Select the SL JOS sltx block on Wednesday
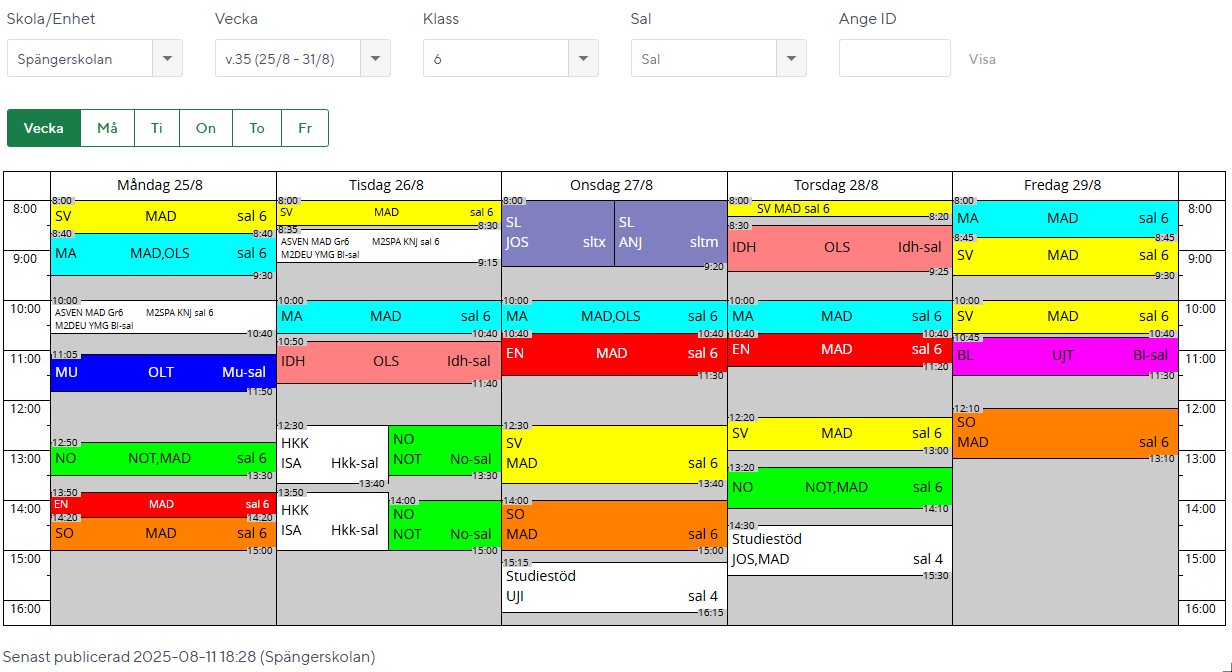 pos(557,233)
